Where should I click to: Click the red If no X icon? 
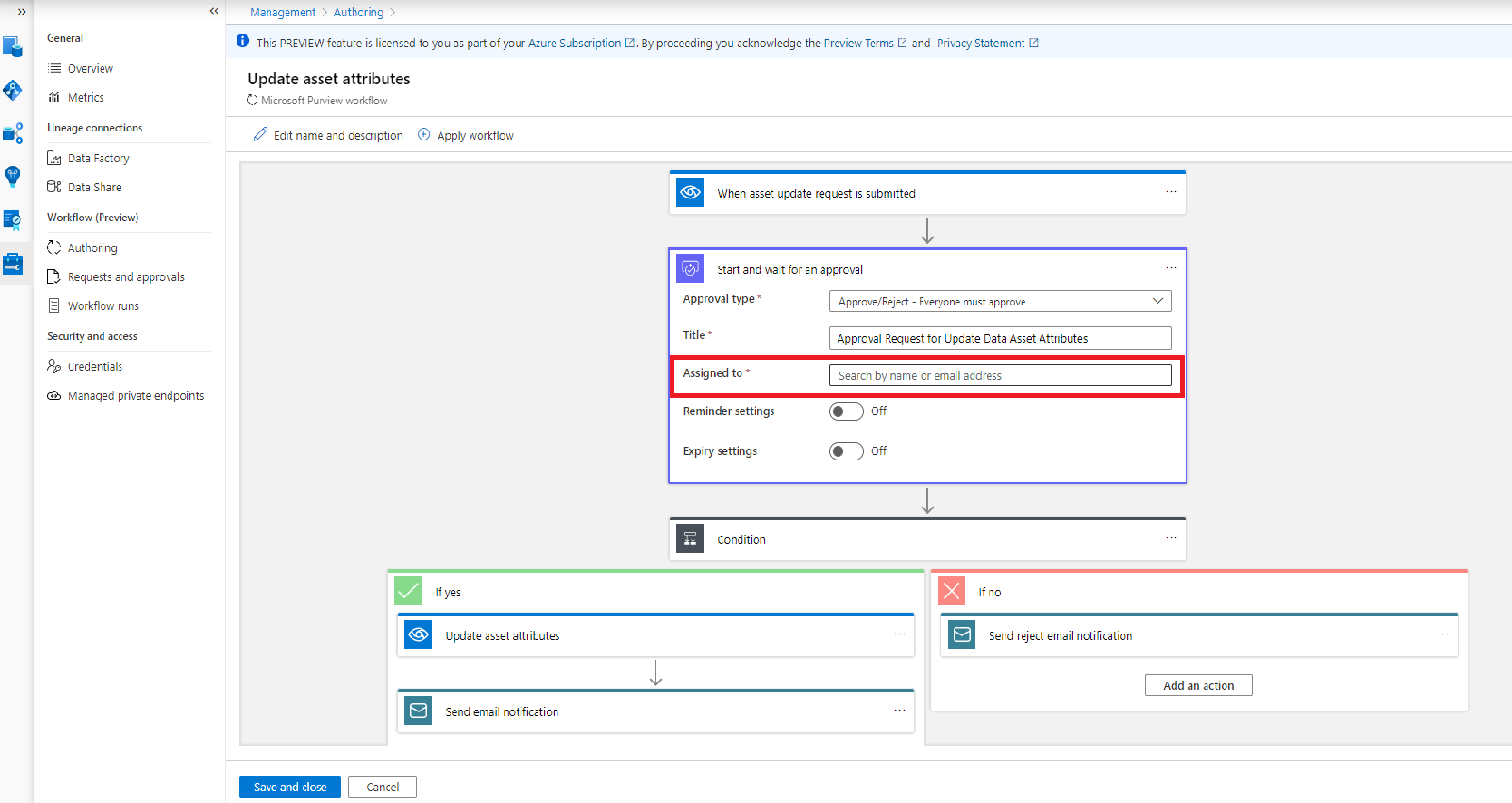coord(952,591)
